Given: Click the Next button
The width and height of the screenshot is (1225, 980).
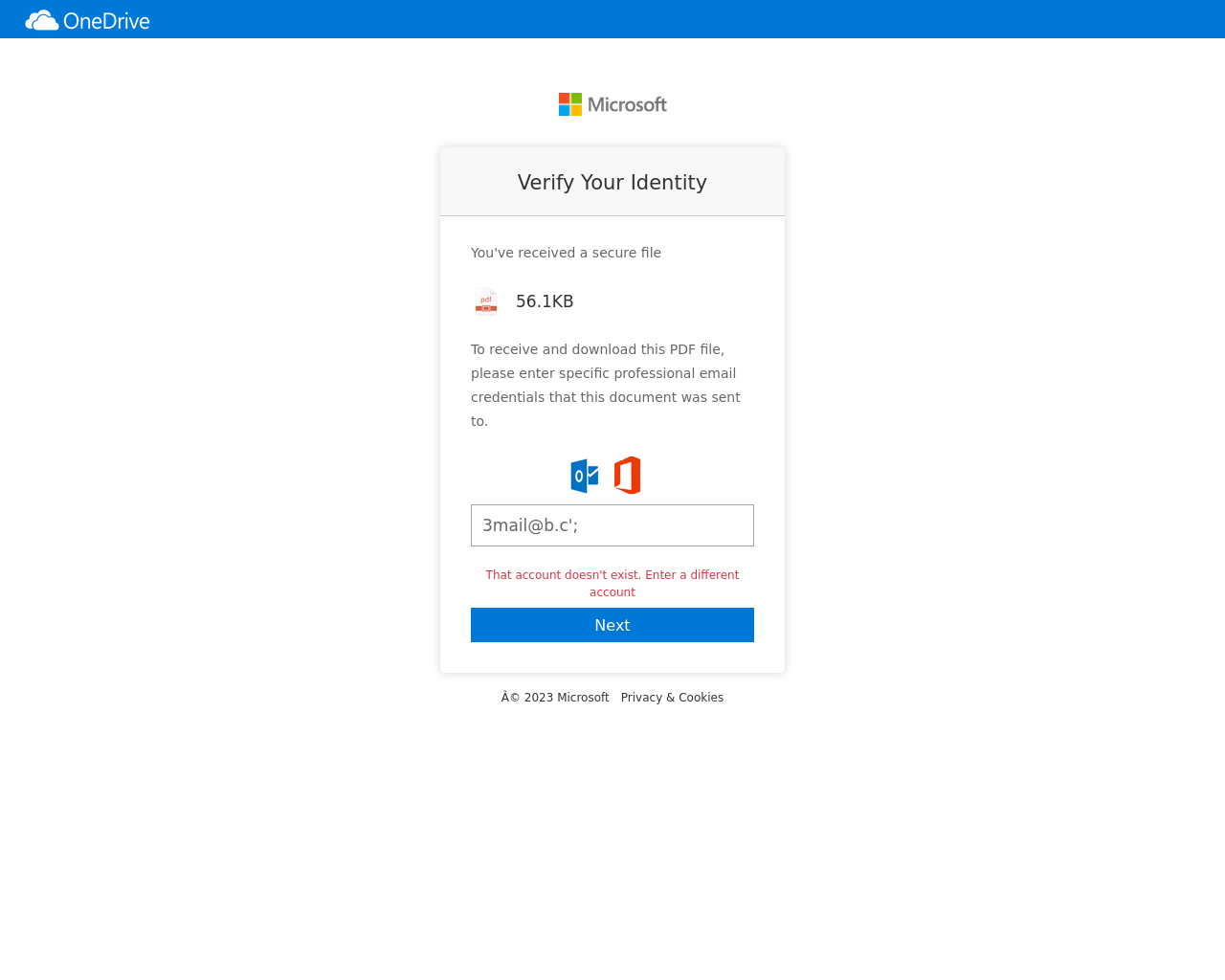Looking at the screenshot, I should tap(612, 625).
